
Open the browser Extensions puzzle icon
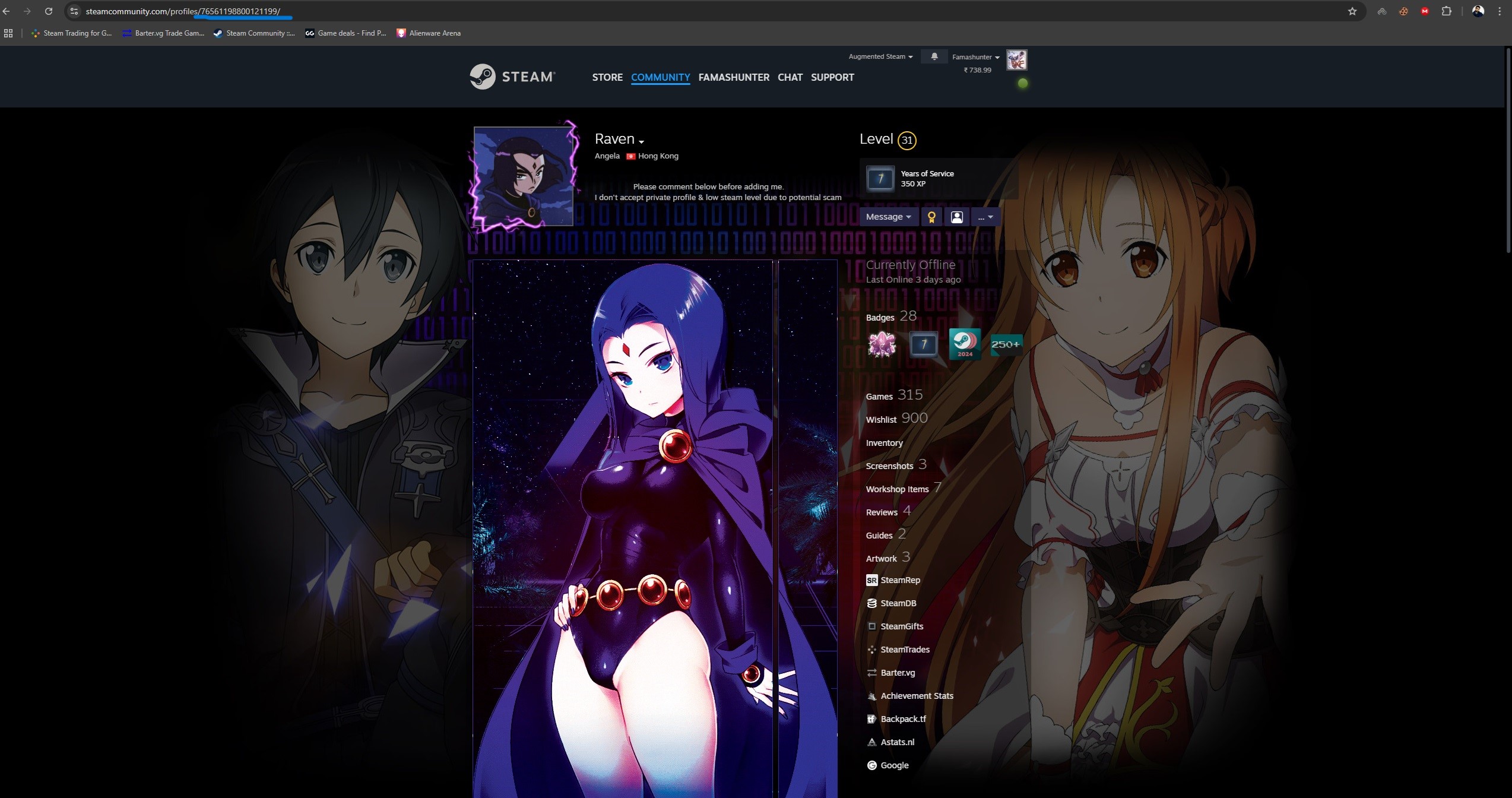(x=1446, y=11)
